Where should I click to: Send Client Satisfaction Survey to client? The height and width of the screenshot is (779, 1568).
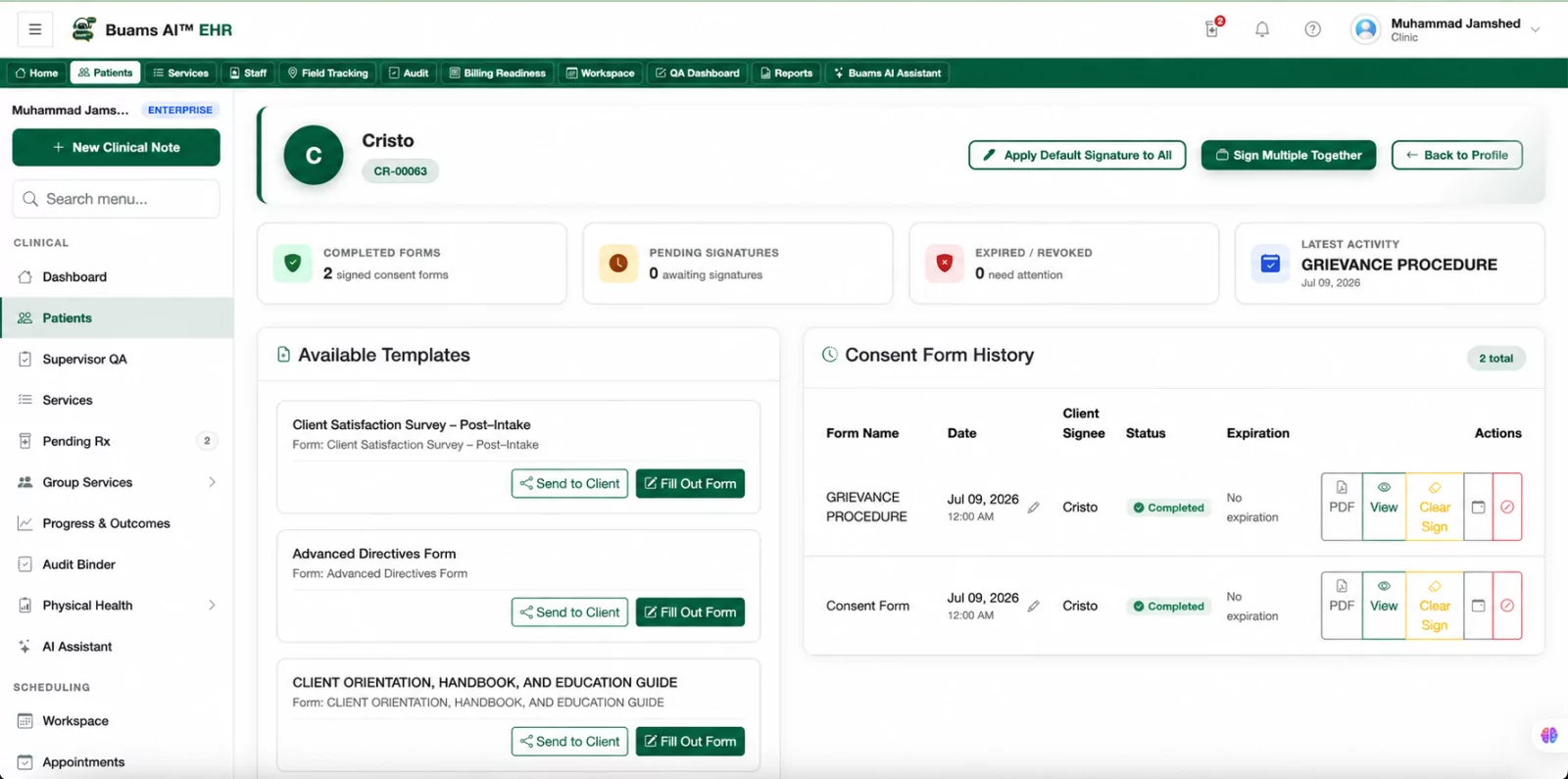569,484
